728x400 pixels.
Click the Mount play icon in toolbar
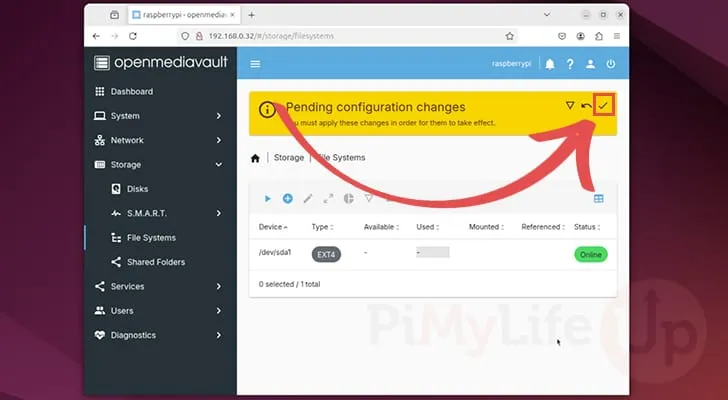(x=267, y=199)
